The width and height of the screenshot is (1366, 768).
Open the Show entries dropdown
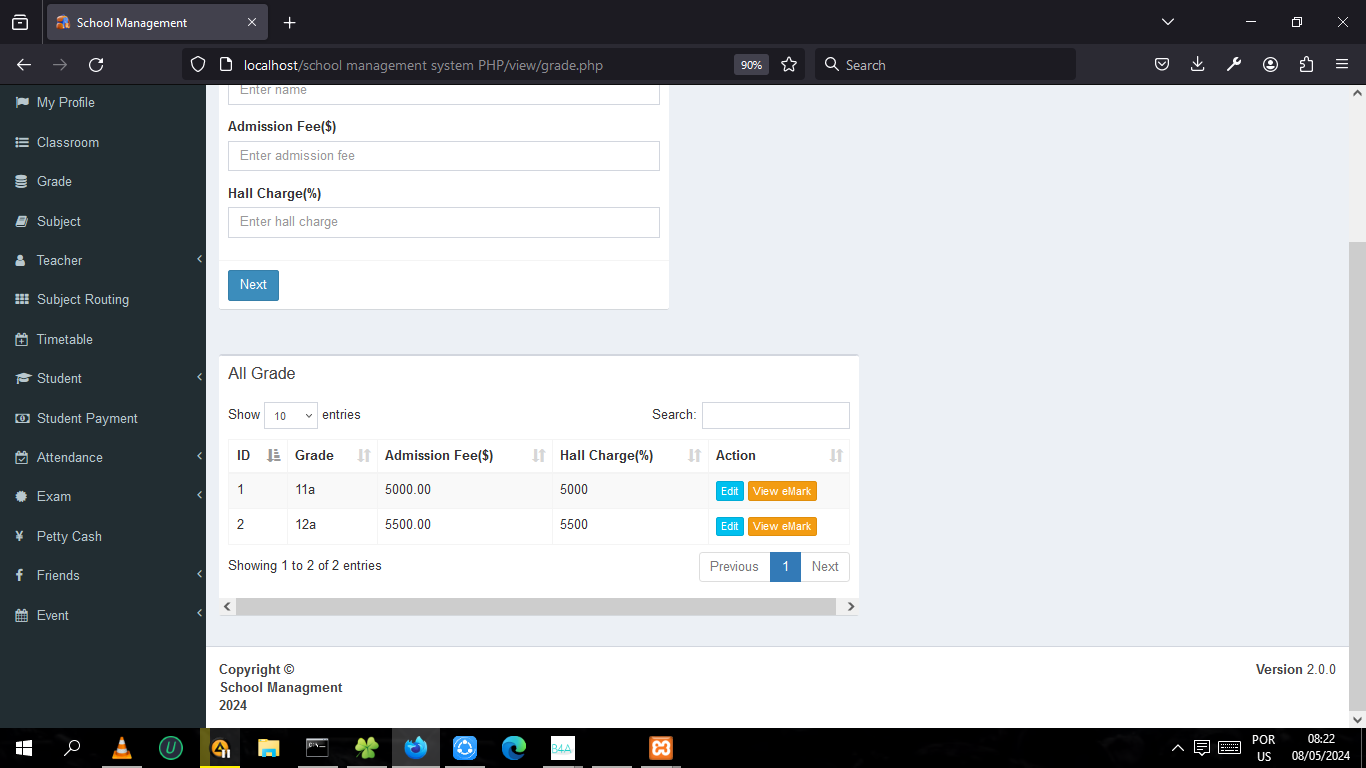pyautogui.click(x=291, y=415)
